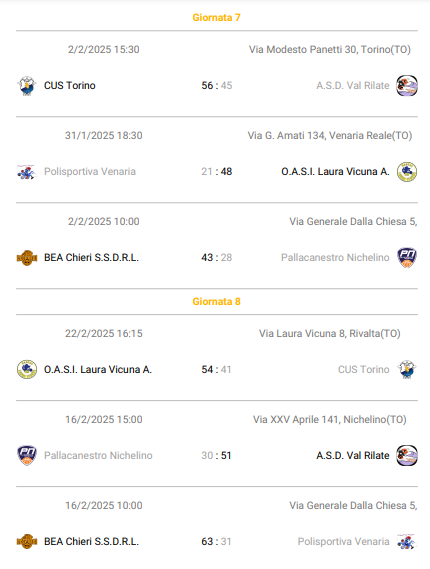Screen dimensions: 430x569
Task: Click the A.S.D. Val Rilate logo in Giornata 7
Action: [x=407, y=86]
